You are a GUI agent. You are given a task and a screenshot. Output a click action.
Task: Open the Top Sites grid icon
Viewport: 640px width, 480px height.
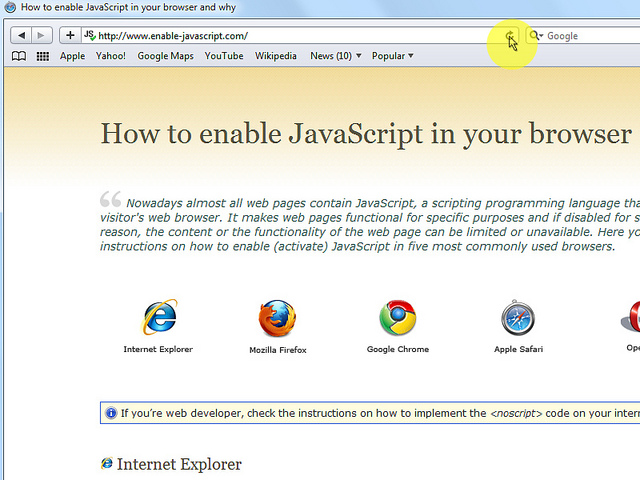coord(43,56)
